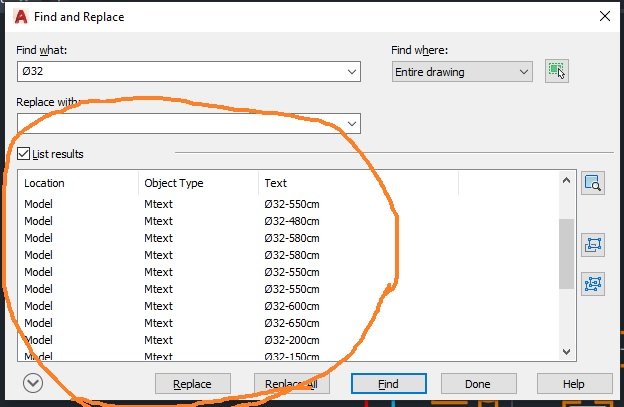Click the Replace button

[192, 384]
